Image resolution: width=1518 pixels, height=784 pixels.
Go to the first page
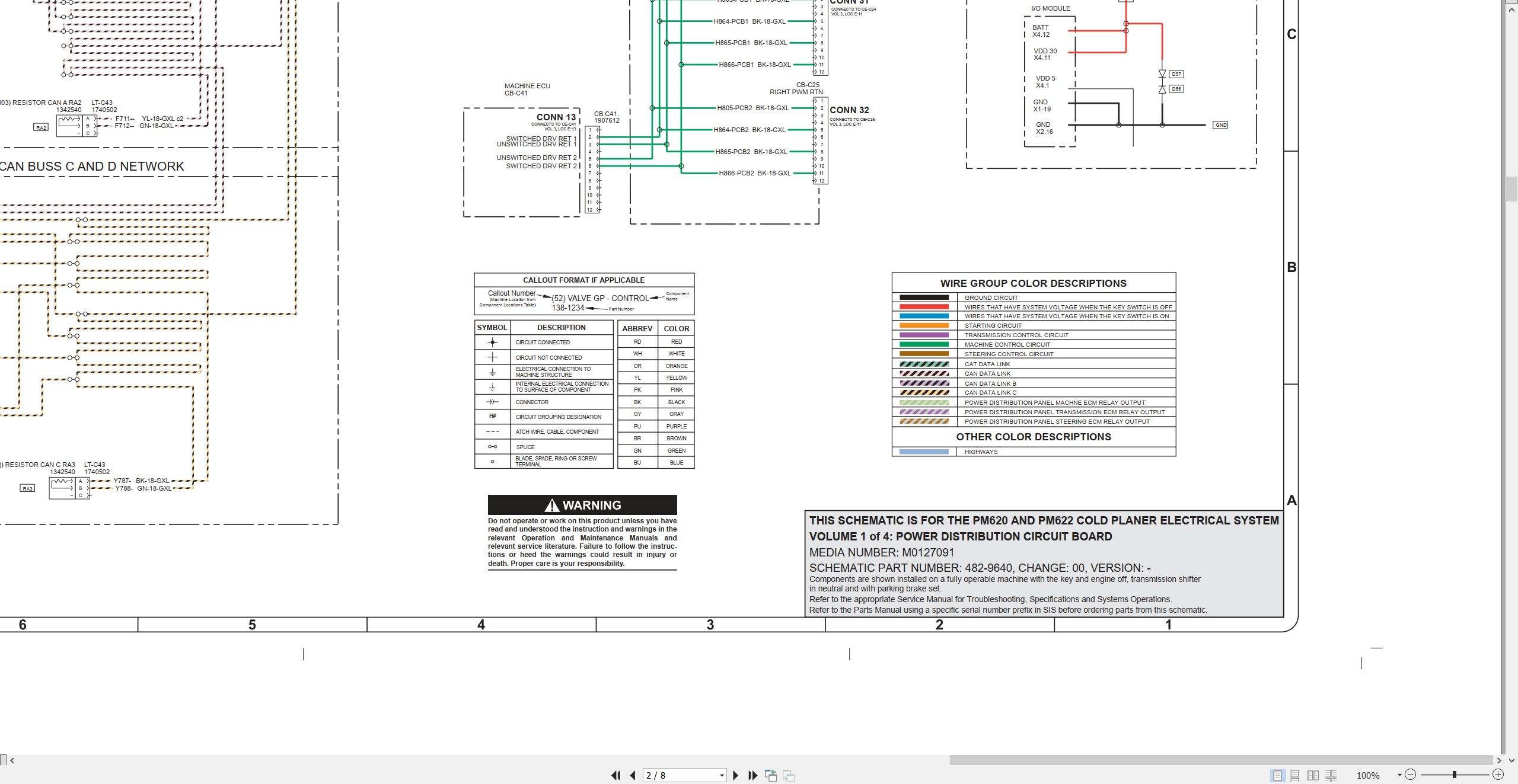click(x=616, y=775)
